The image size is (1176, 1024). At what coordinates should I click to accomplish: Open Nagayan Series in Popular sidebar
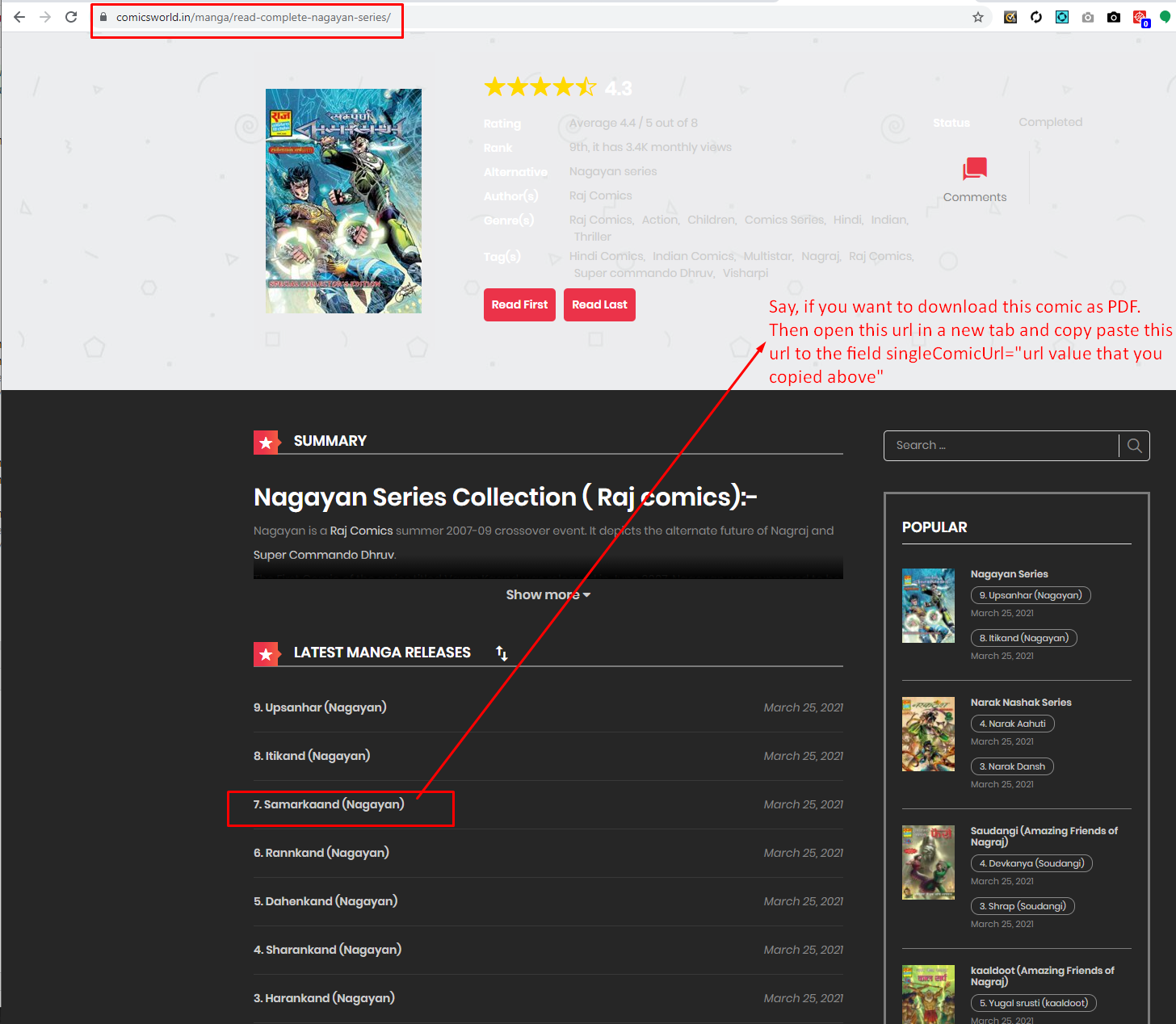1009,574
